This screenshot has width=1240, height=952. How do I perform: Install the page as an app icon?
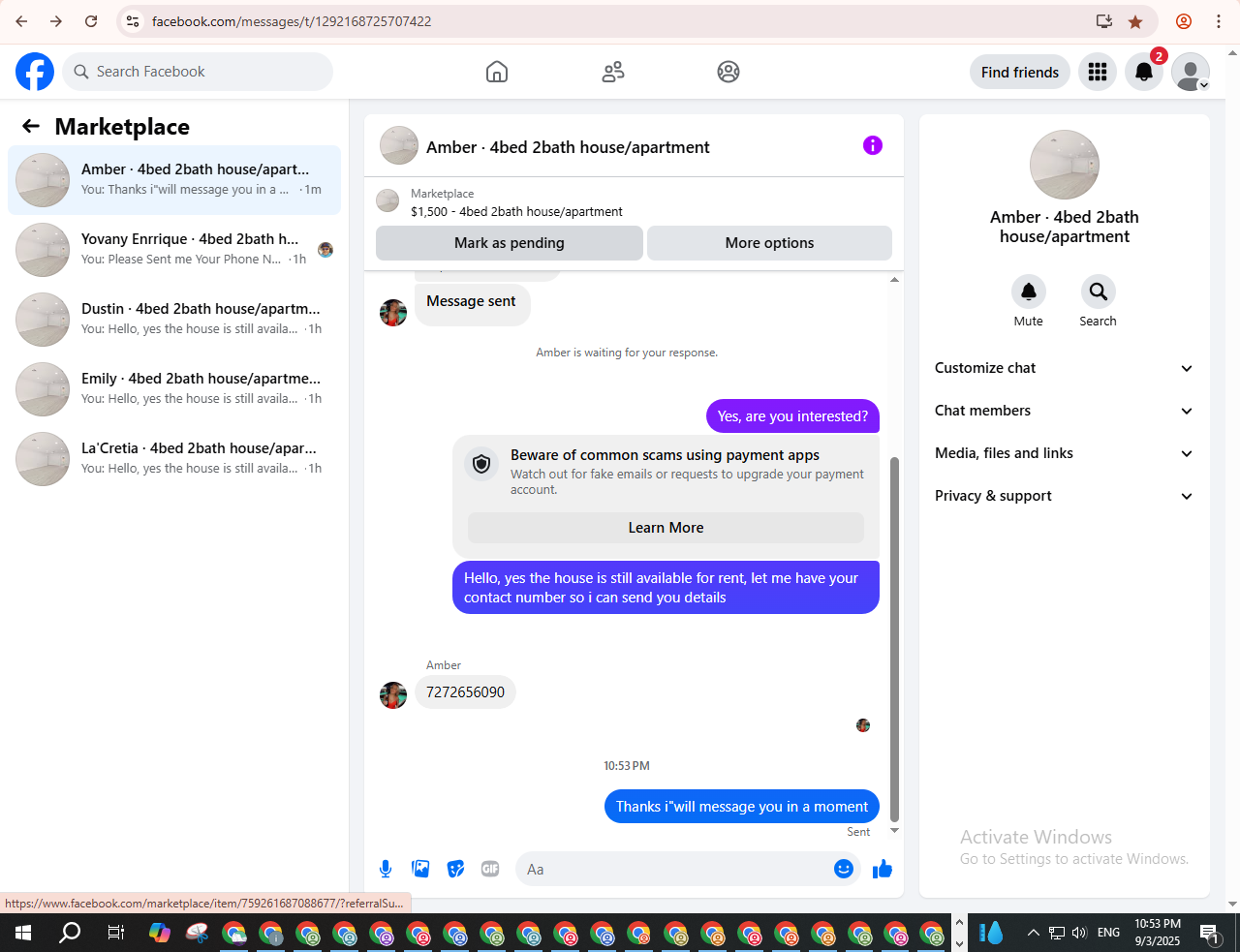[1103, 21]
